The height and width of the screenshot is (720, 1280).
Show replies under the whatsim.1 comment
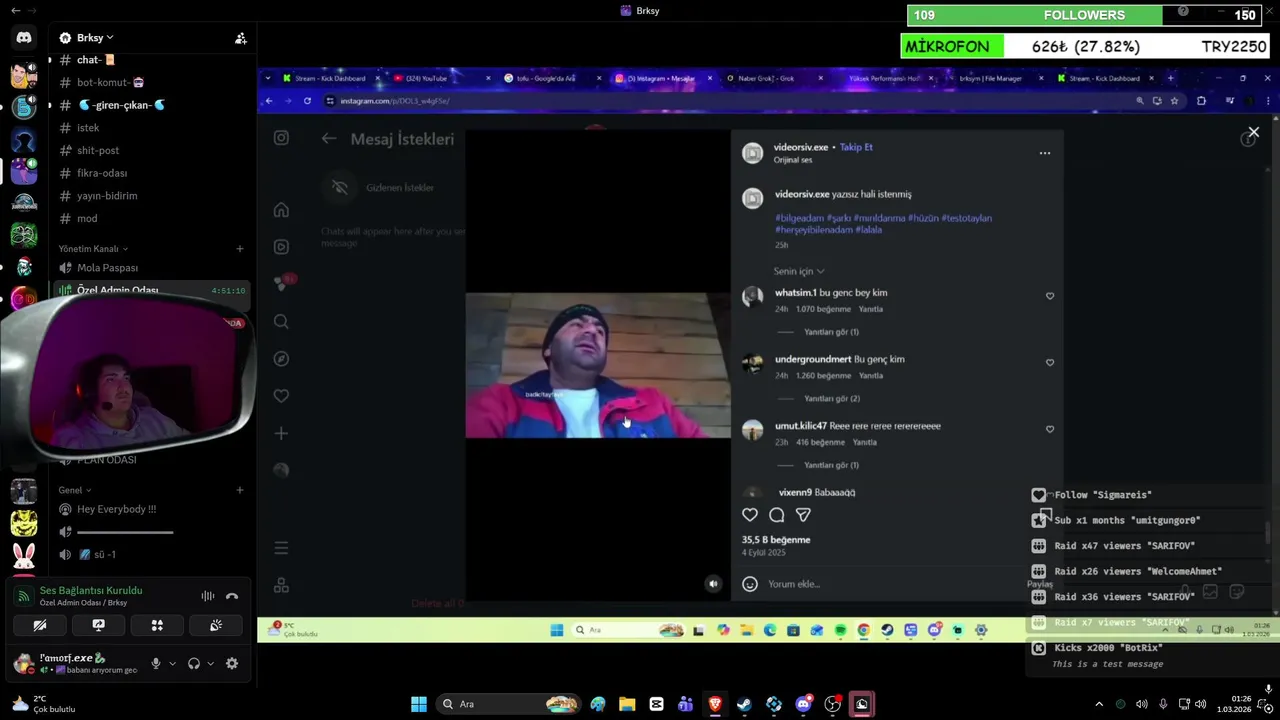[831, 332]
